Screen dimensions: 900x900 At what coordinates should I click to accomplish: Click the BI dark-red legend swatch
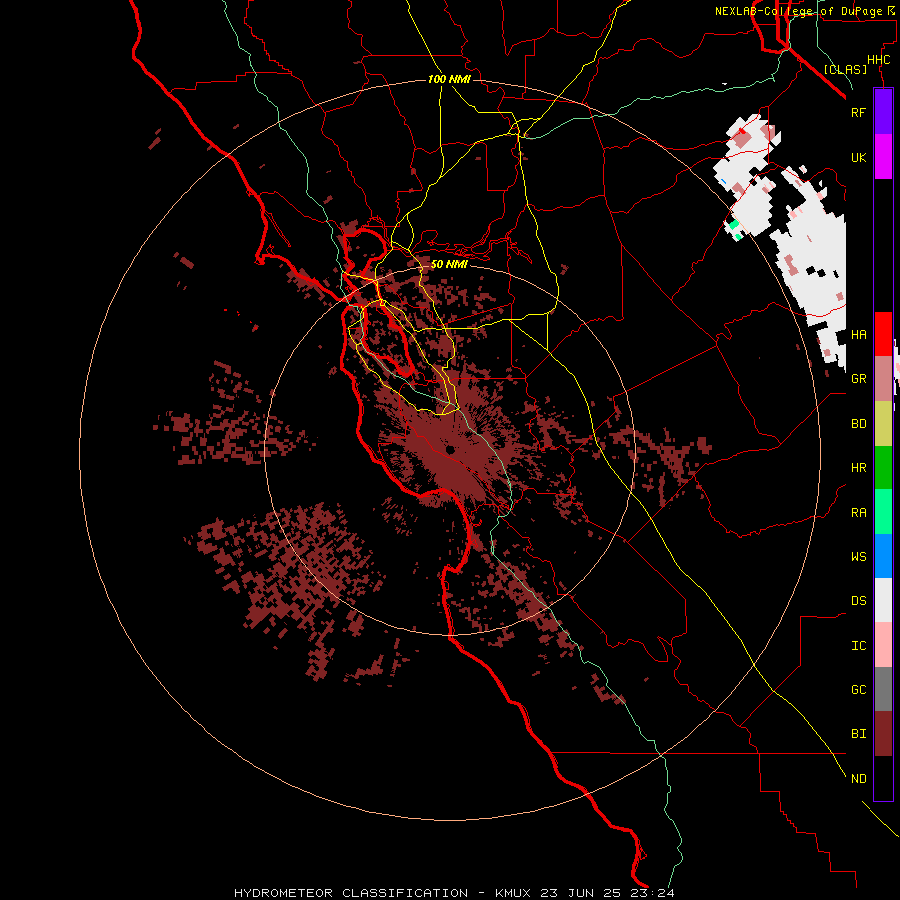883,734
